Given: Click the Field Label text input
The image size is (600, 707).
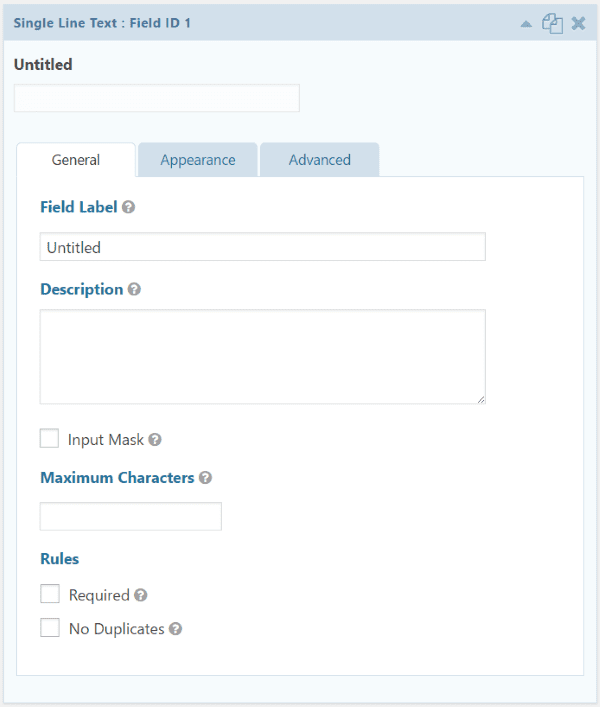Looking at the screenshot, I should (x=262, y=247).
